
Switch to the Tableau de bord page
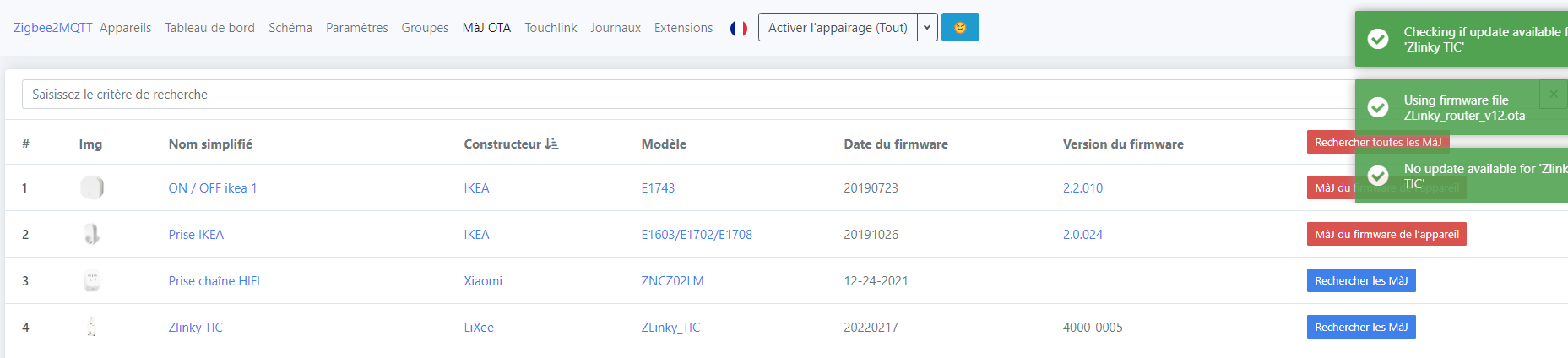click(210, 28)
